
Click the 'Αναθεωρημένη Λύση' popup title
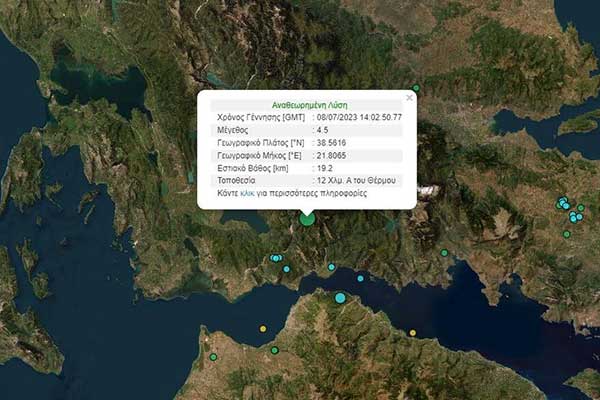pyautogui.click(x=307, y=104)
